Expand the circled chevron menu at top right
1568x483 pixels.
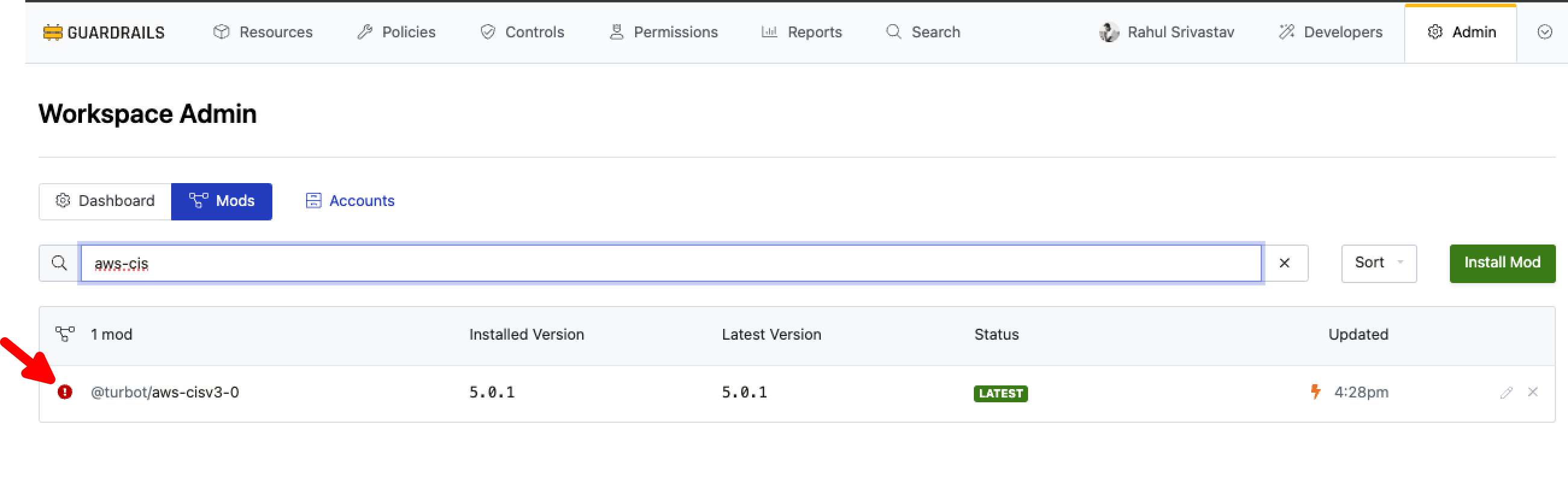[1544, 33]
